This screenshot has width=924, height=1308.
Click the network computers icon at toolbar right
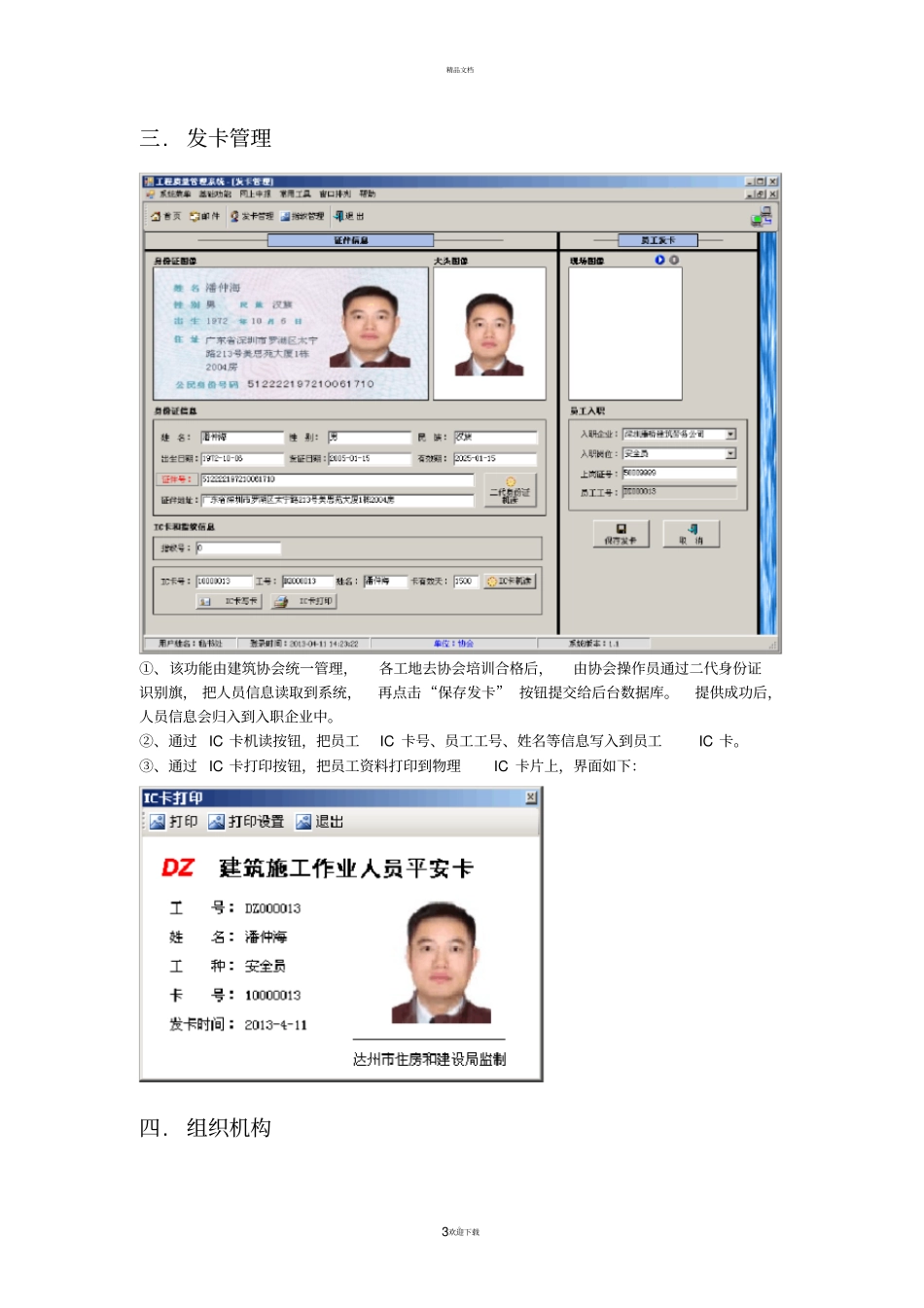pyautogui.click(x=763, y=217)
